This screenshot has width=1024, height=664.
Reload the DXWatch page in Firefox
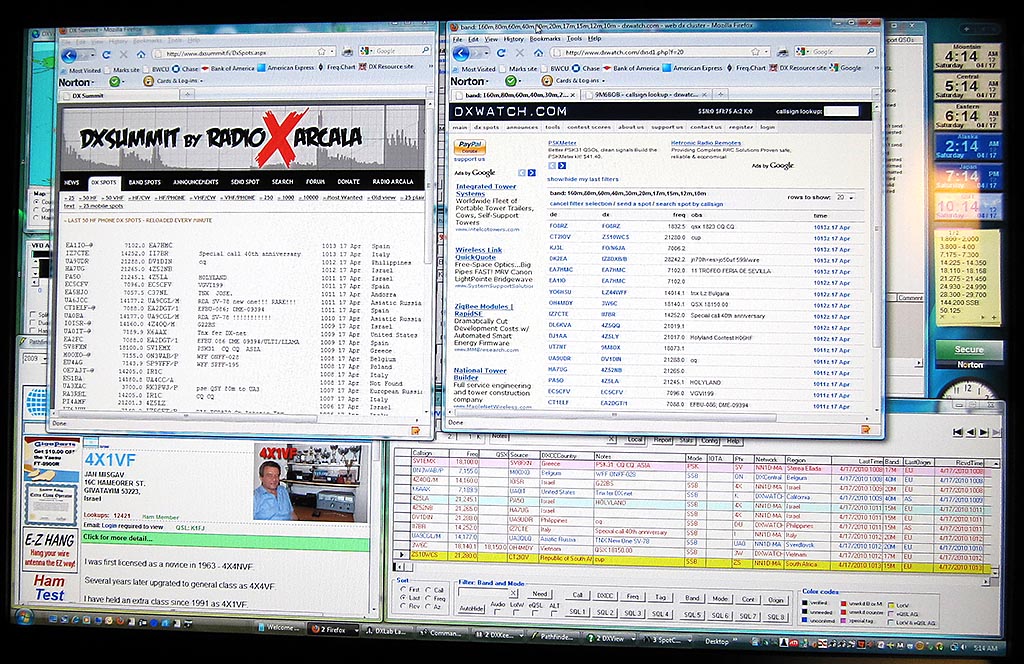click(x=502, y=53)
